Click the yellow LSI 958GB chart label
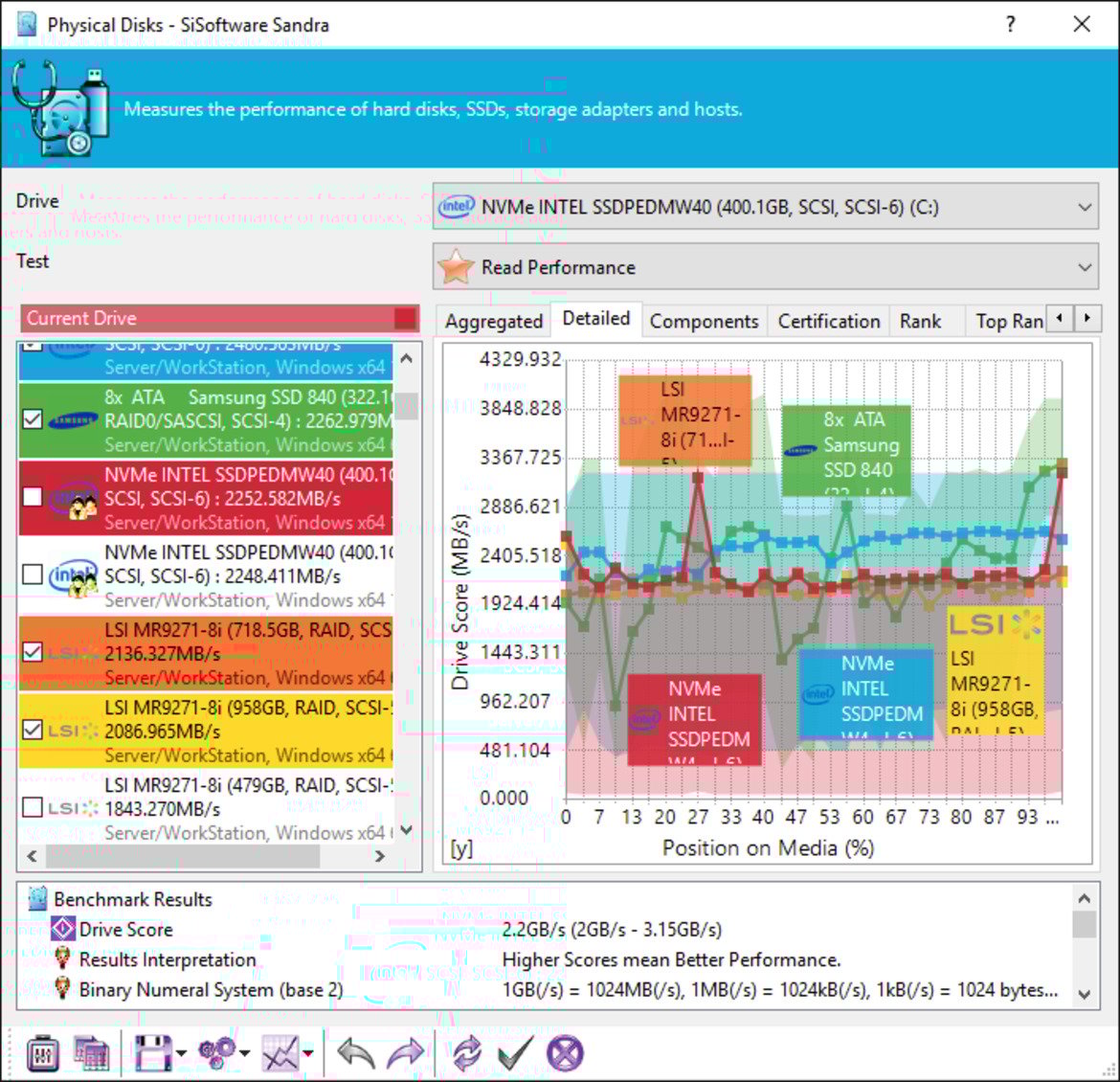1120x1082 pixels. click(x=995, y=670)
